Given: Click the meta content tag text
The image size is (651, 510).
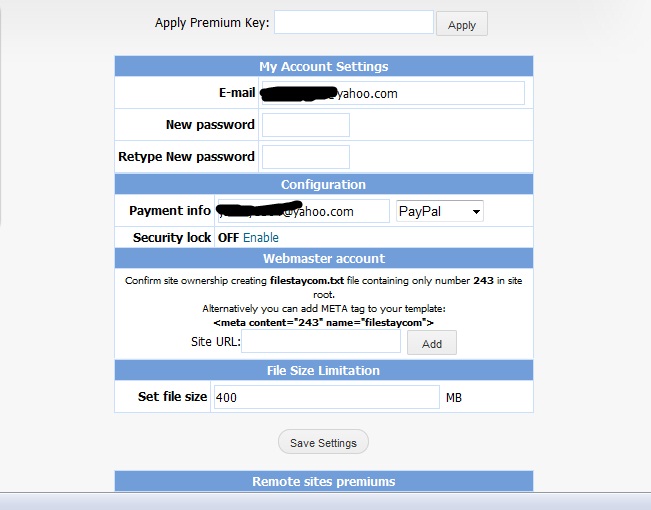Looking at the screenshot, I should point(323,322).
